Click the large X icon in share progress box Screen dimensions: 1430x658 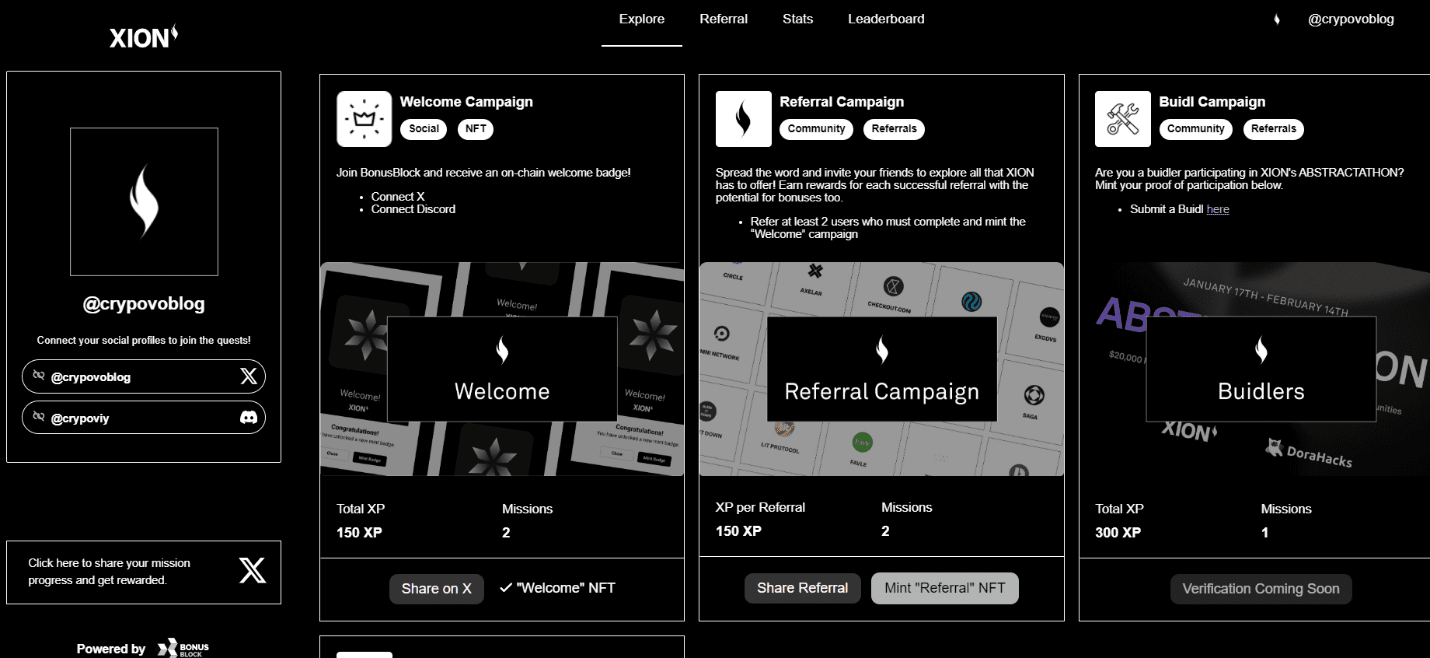(253, 571)
